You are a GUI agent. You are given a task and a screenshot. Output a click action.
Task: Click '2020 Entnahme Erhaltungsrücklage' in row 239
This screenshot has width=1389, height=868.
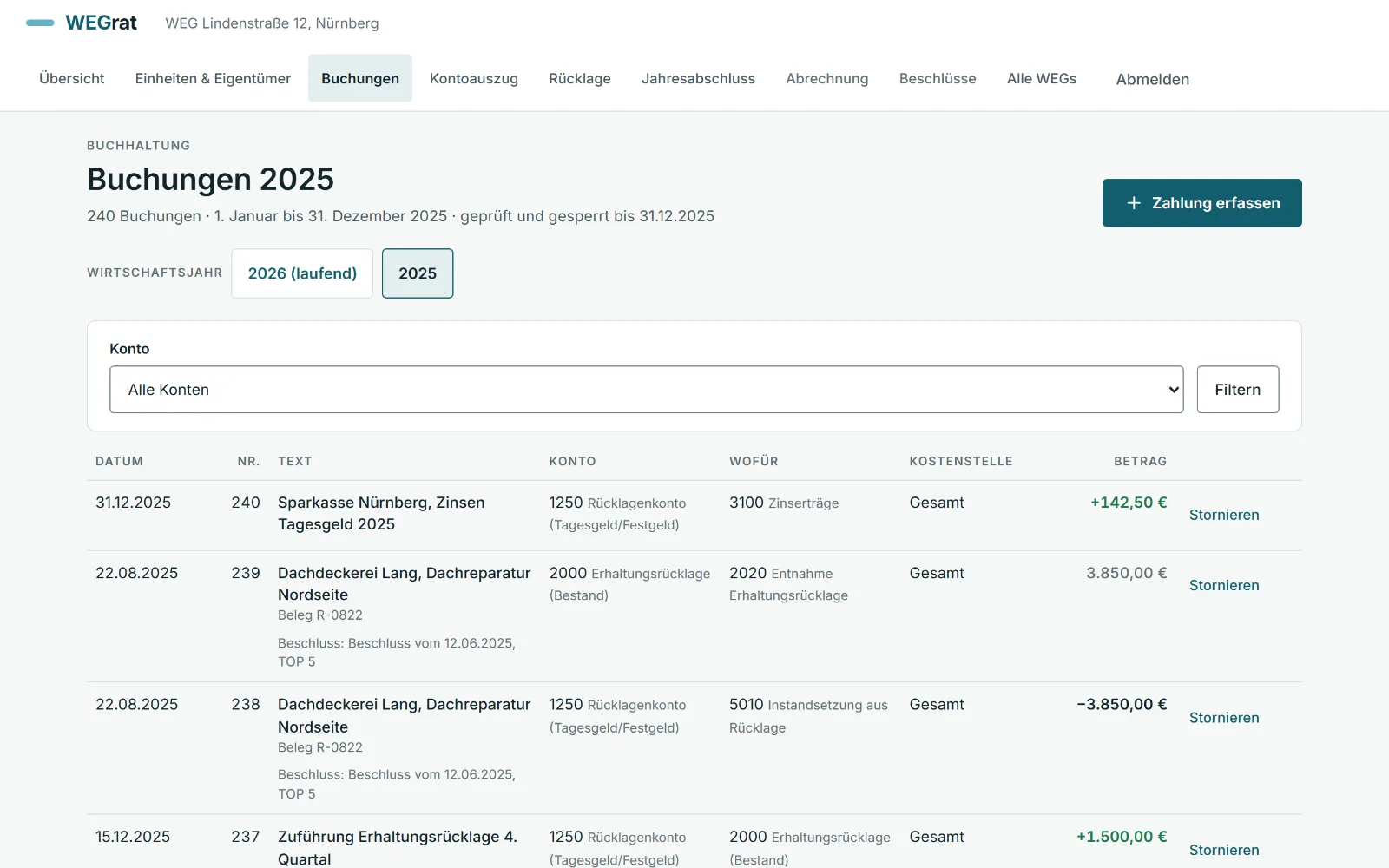click(788, 584)
